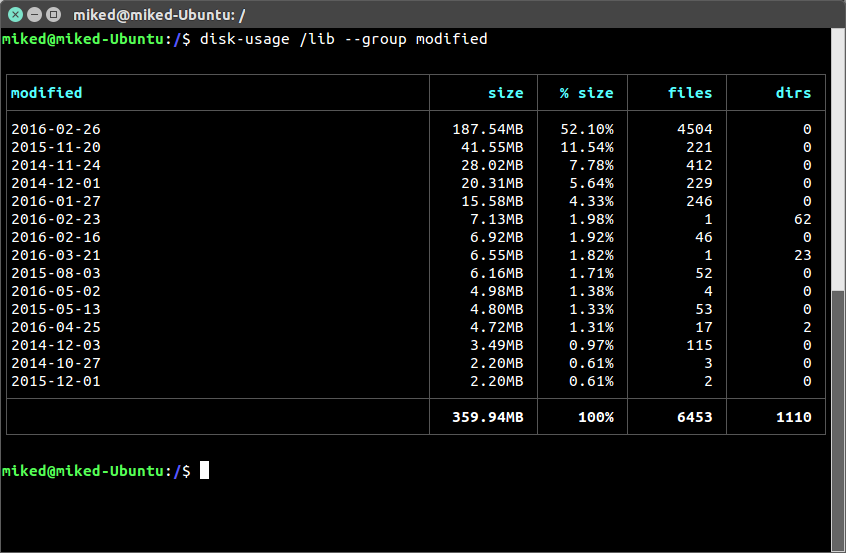Select the 2014-10-27 date entry
This screenshot has width=846, height=553.
(x=56, y=364)
